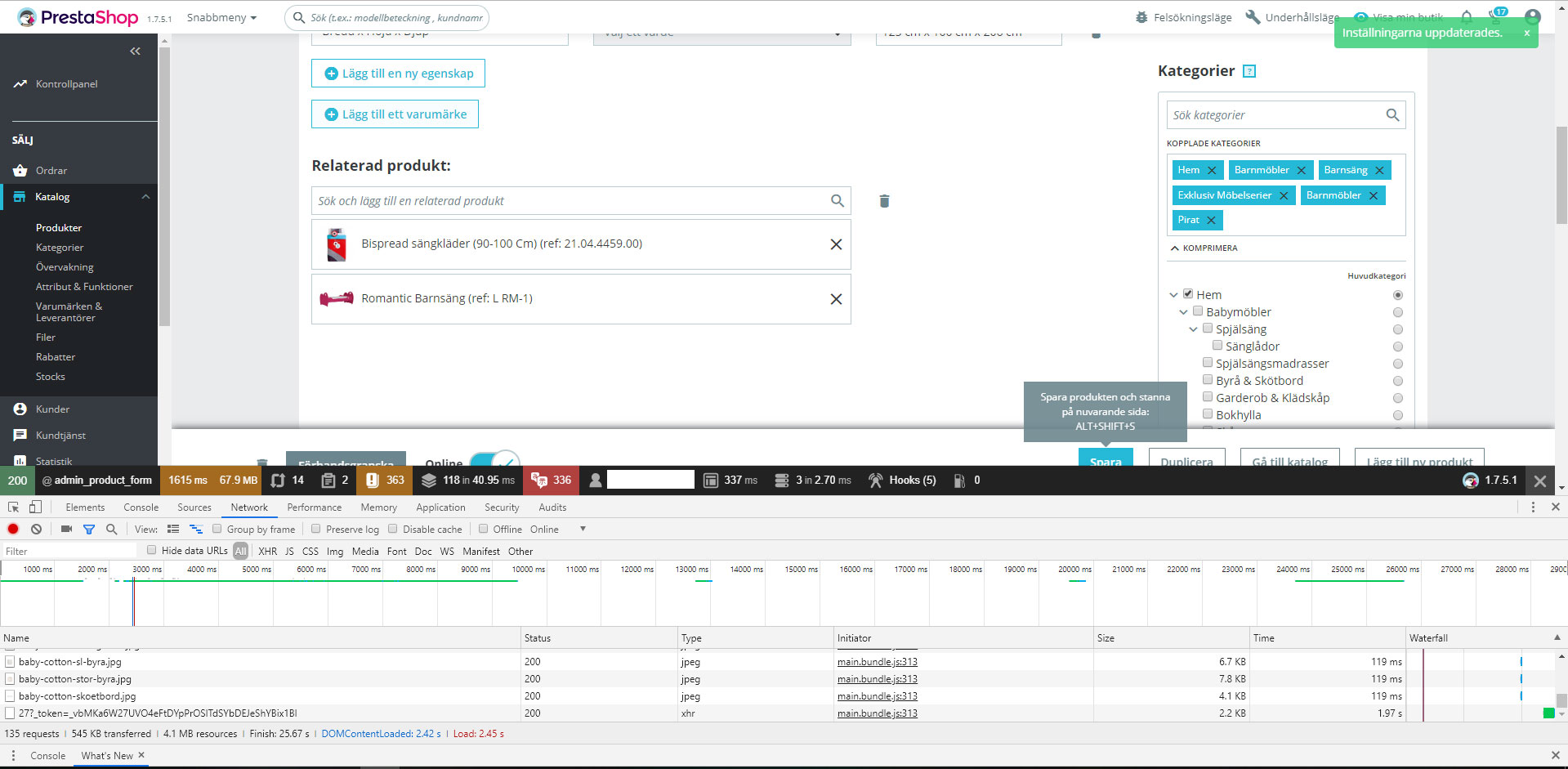Click the Spara button
The width and height of the screenshot is (1568, 769).
1106,458
